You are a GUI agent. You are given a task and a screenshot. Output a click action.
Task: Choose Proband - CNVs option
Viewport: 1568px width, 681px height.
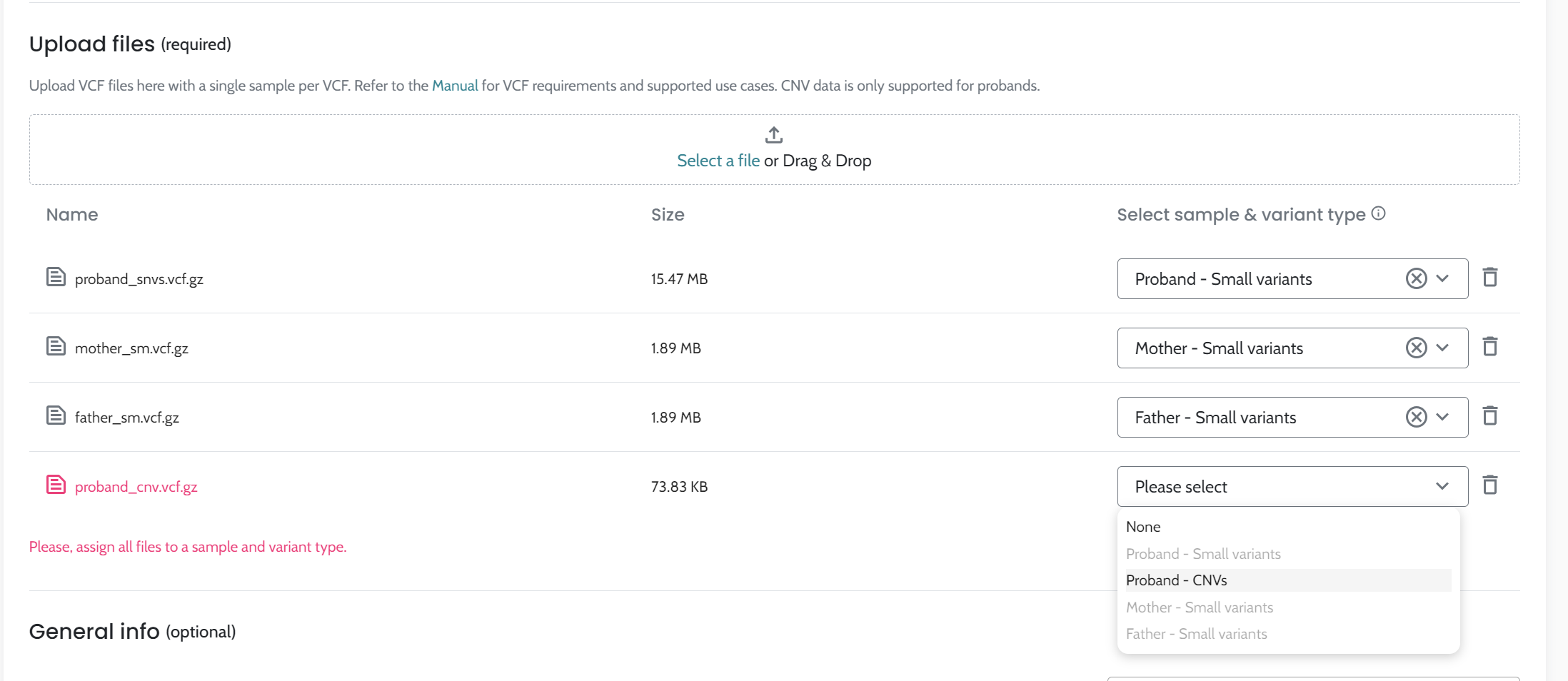pos(1176,580)
